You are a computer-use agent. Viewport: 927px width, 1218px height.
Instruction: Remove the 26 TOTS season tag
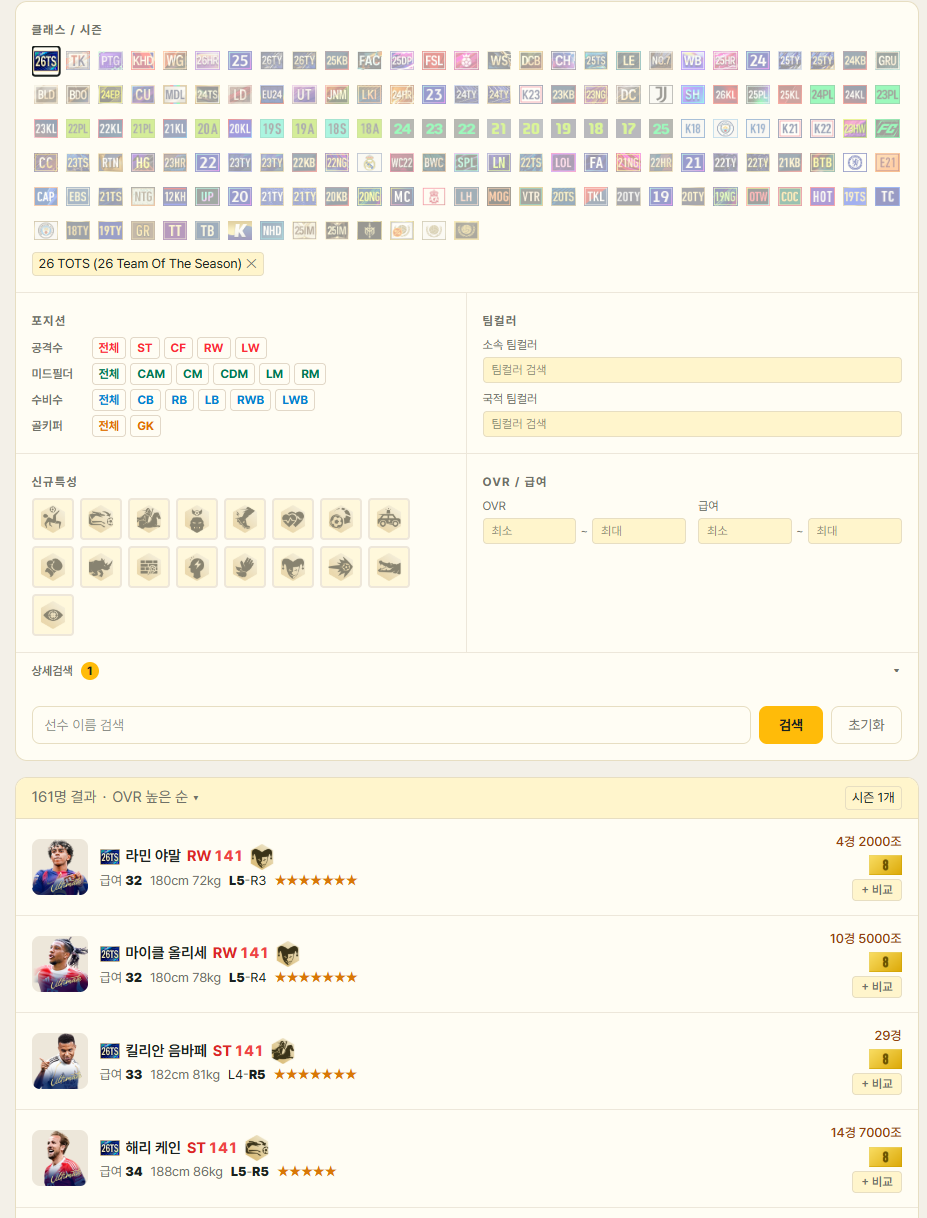pos(251,264)
